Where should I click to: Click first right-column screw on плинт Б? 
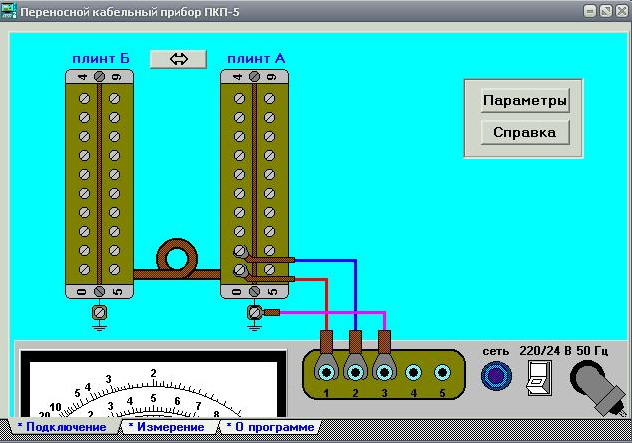click(114, 98)
